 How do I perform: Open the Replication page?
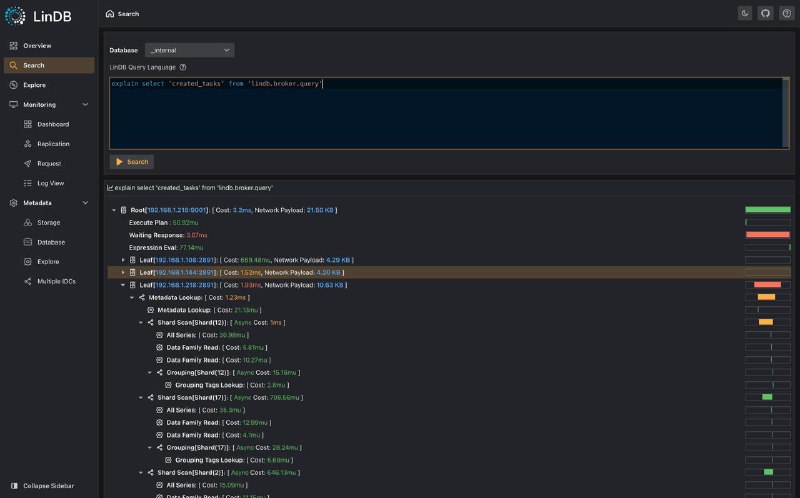coord(53,144)
